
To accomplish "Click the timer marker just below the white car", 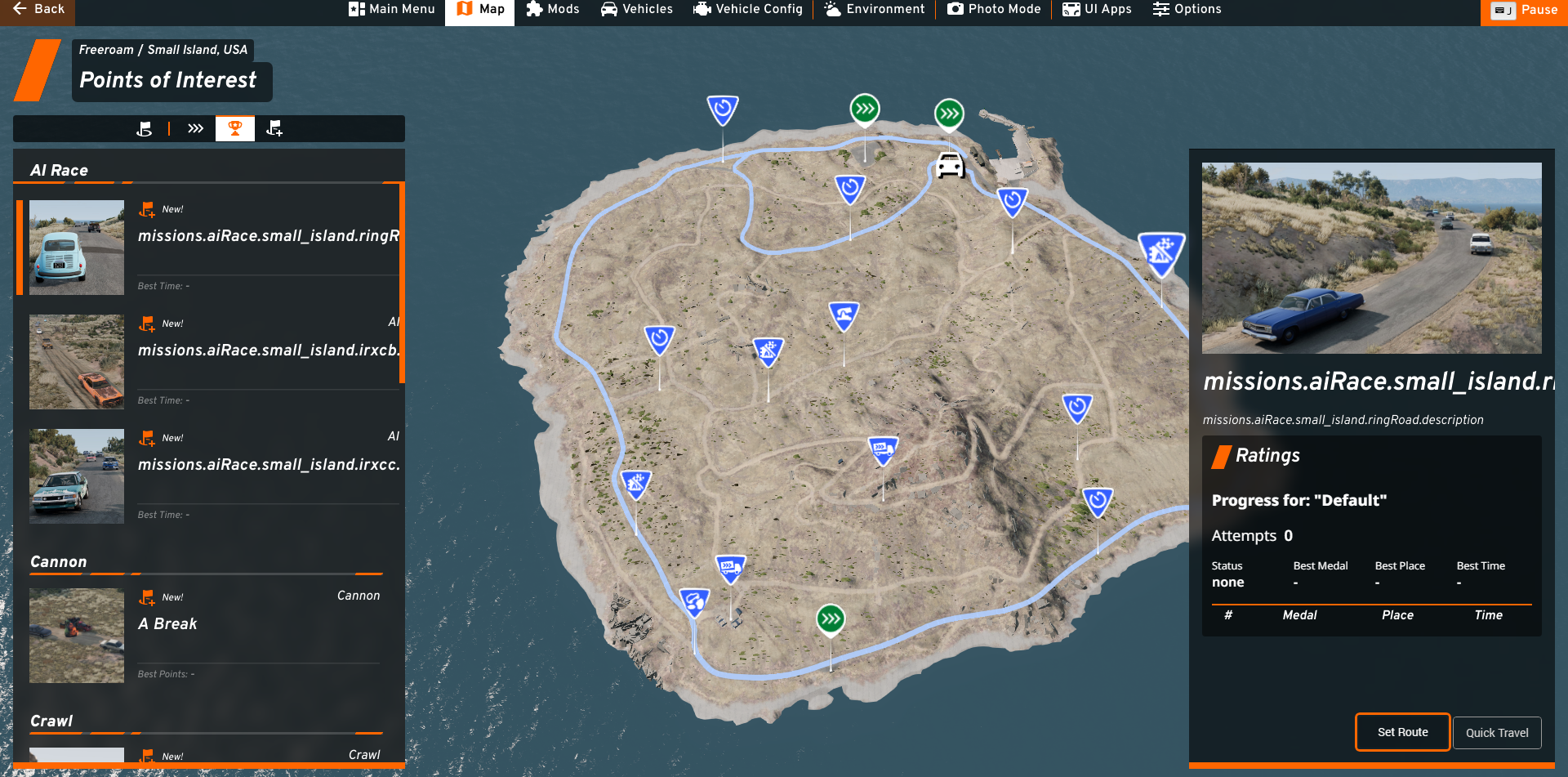I will (x=1013, y=201).
